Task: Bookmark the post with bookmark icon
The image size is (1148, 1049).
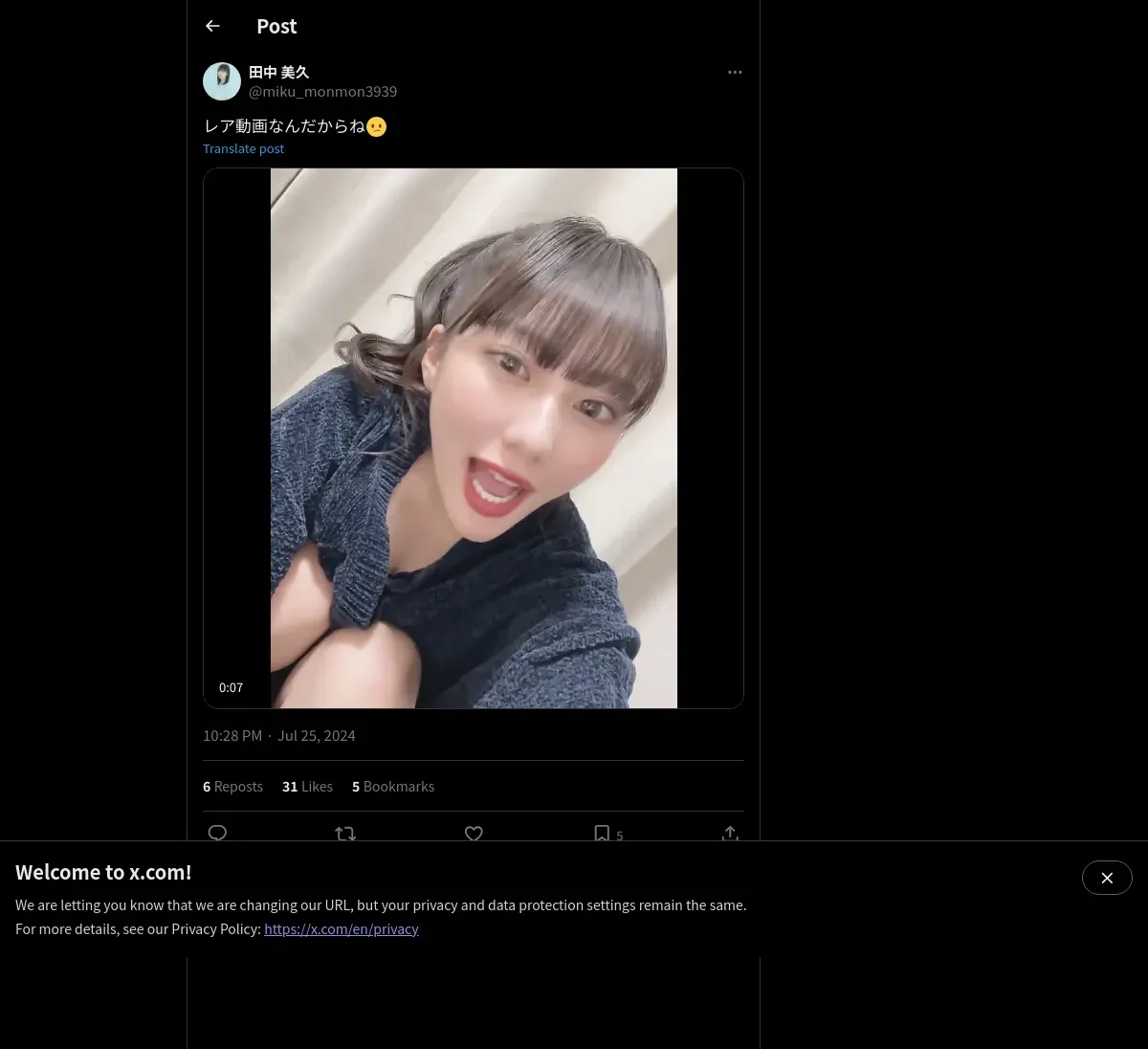Action: point(602,834)
